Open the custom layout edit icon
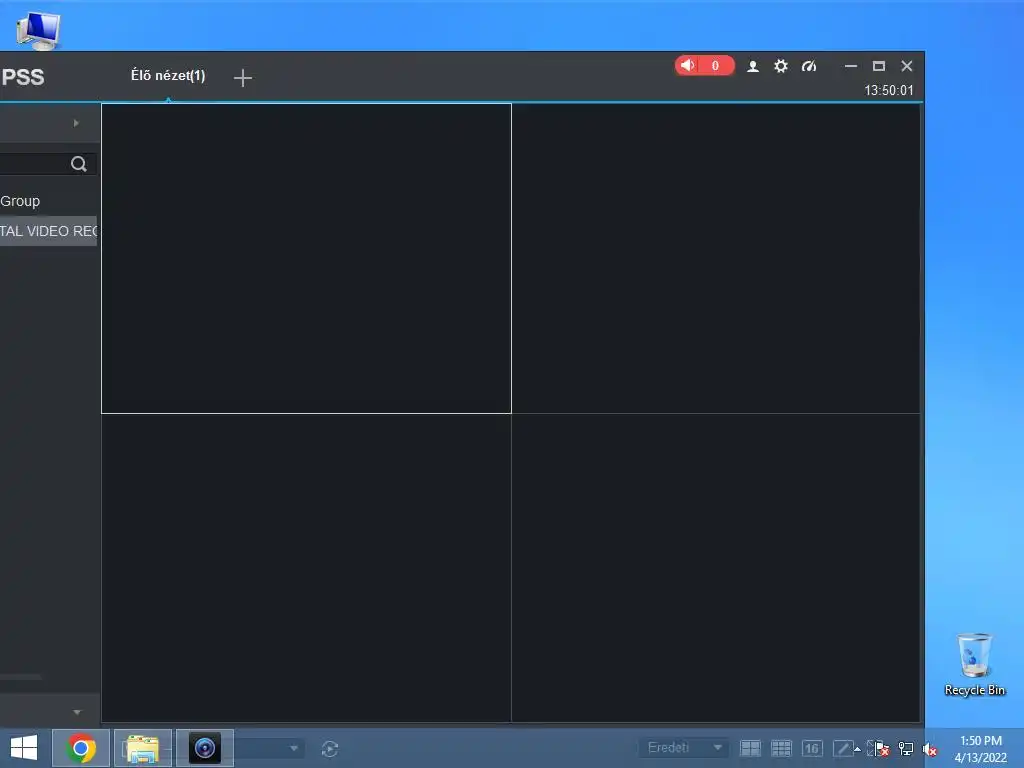1024x768 pixels. [843, 748]
